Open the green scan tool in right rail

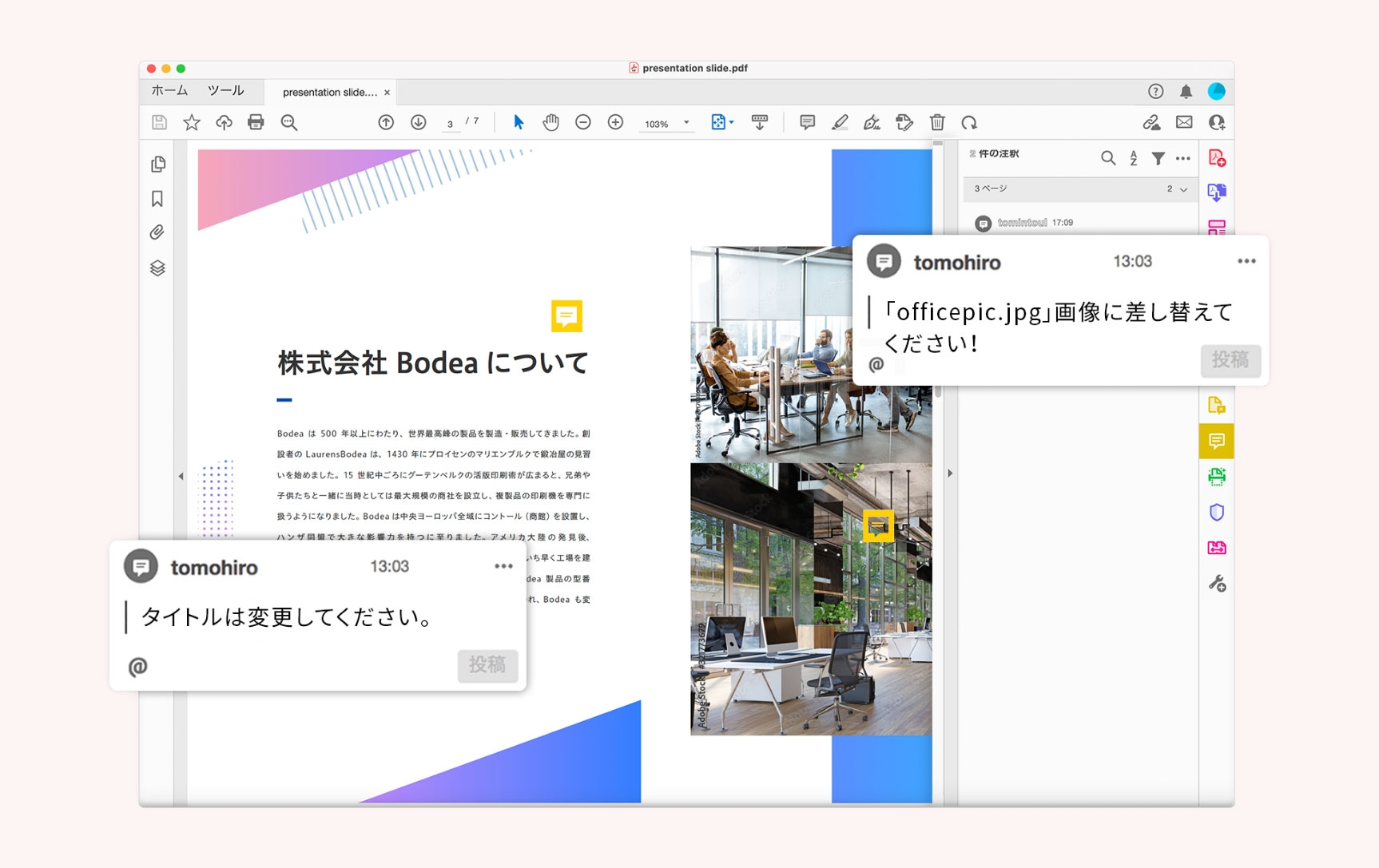1217,477
